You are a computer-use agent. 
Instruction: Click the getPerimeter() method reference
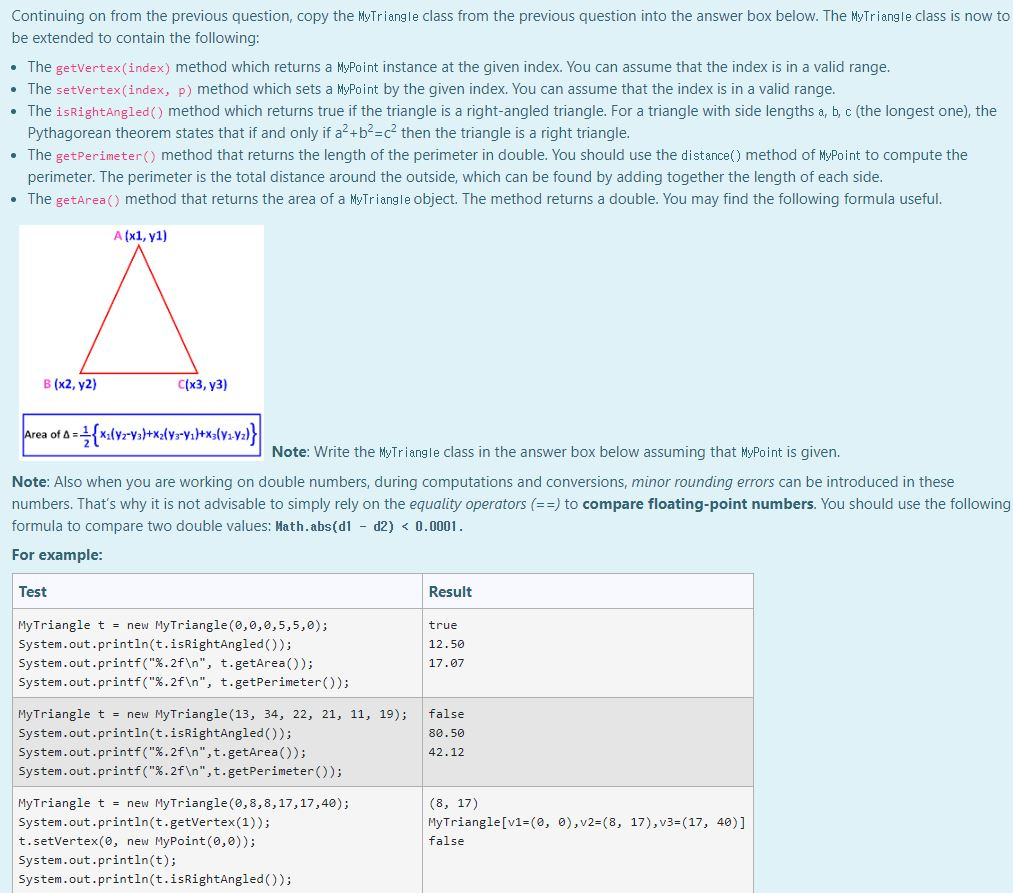(x=107, y=155)
